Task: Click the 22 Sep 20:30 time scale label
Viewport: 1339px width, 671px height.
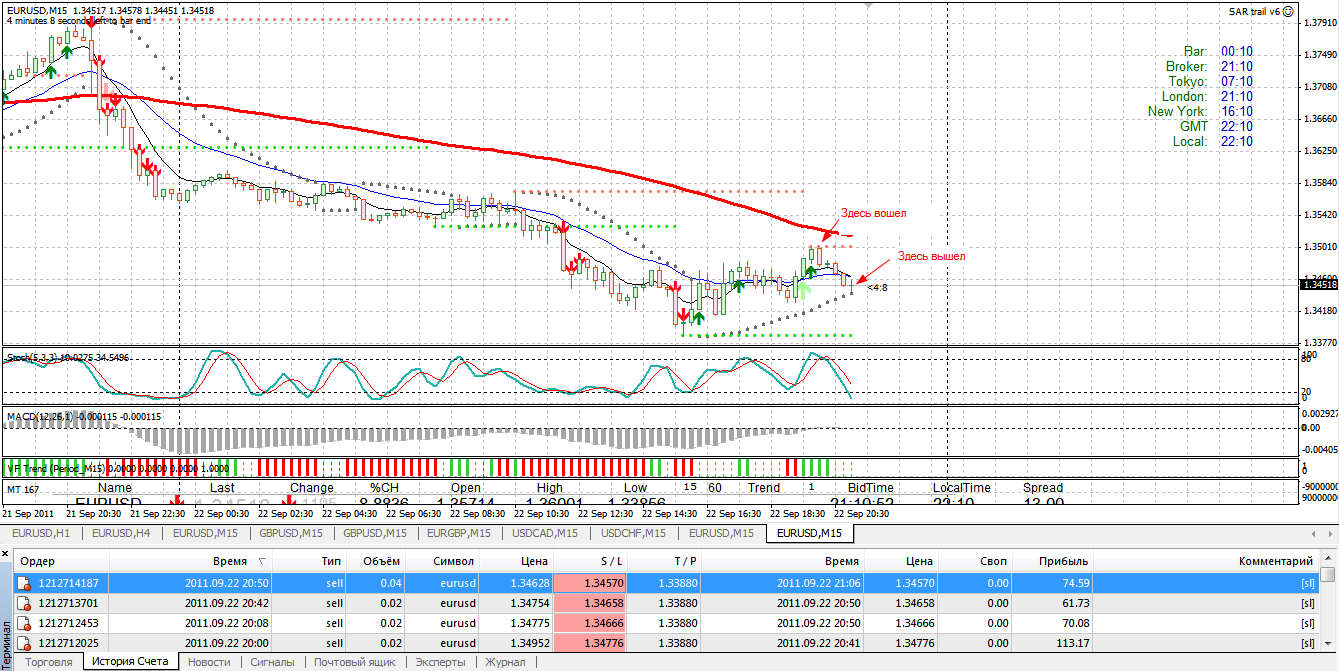Action: (860, 513)
